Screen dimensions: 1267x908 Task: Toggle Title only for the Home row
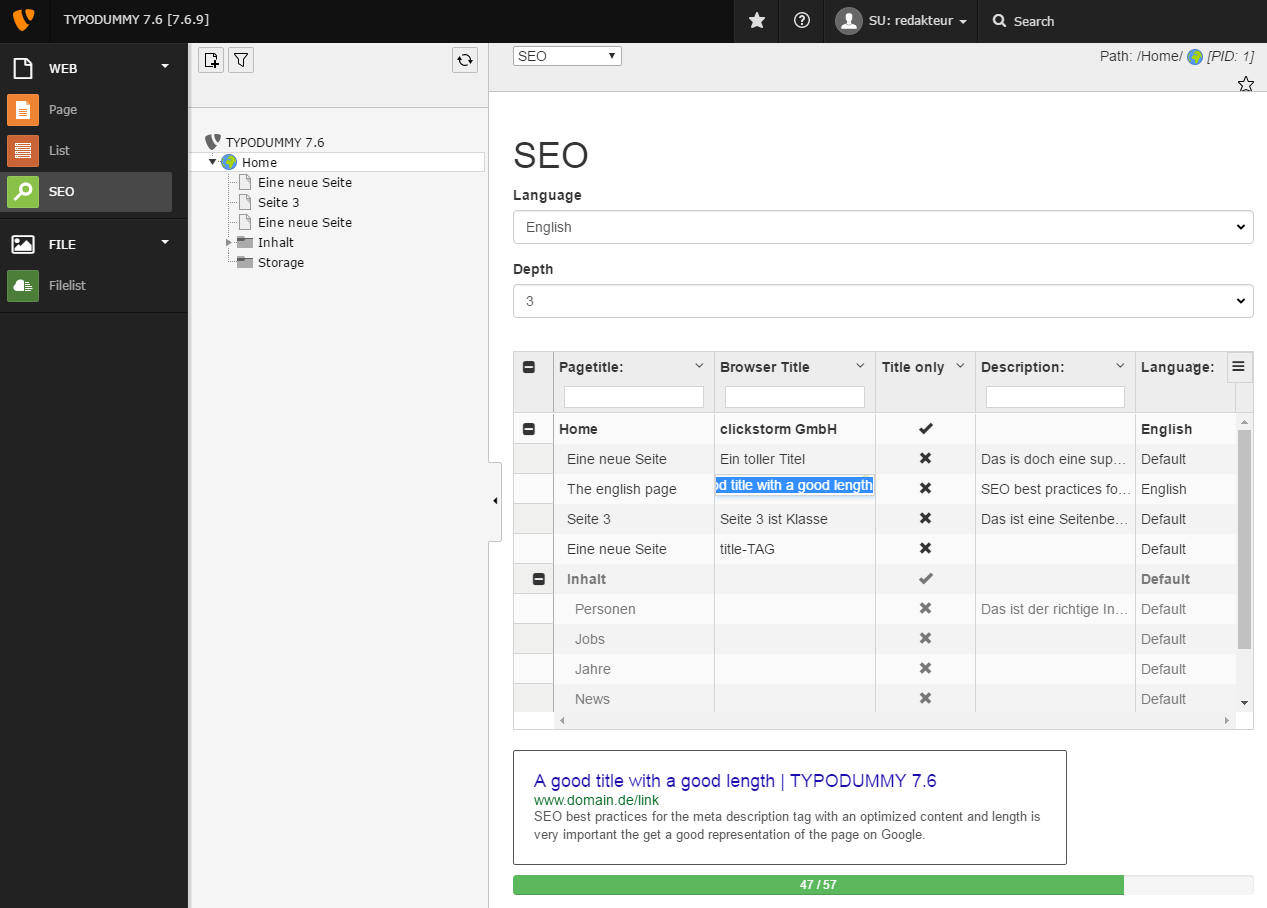click(x=925, y=428)
